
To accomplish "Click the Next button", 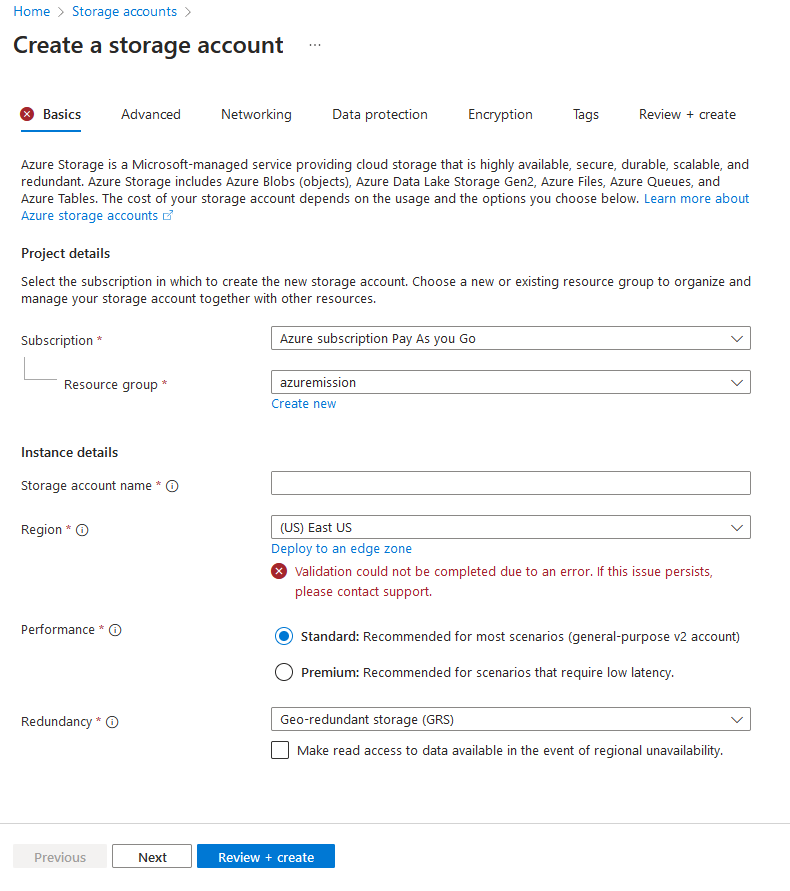I will tap(152, 856).
